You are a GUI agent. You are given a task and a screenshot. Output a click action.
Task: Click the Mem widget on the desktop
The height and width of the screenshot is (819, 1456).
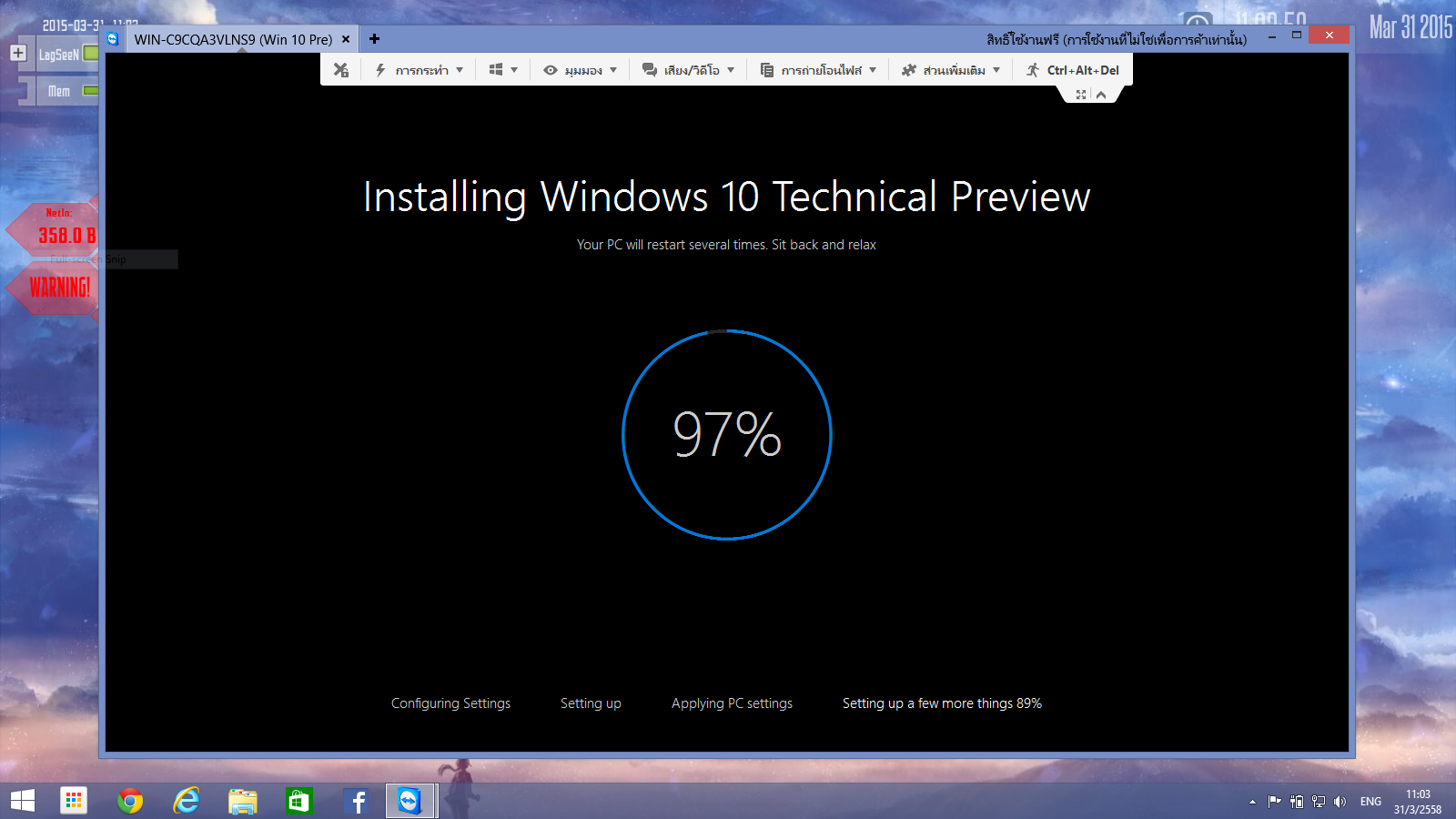pyautogui.click(x=66, y=91)
